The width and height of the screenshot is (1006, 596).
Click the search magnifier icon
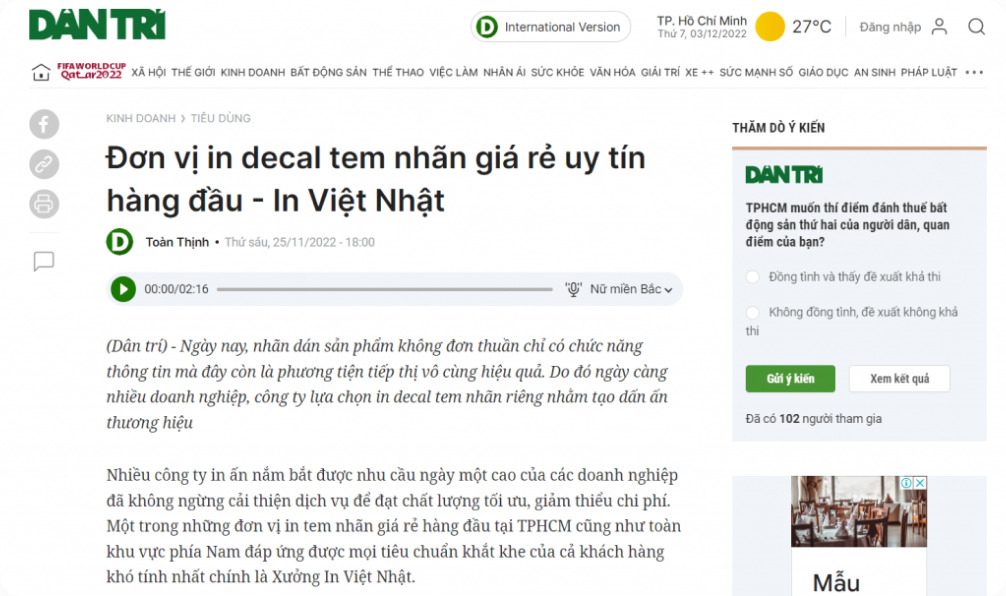[x=976, y=27]
